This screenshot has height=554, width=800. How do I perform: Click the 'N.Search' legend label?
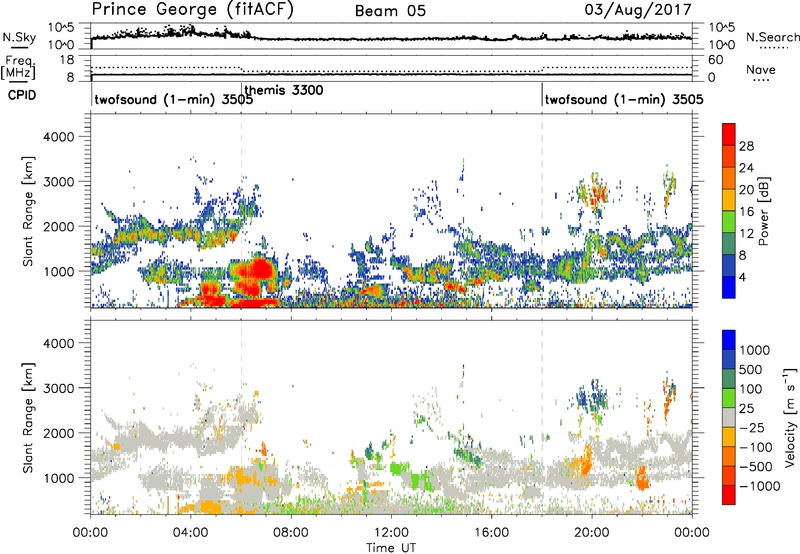773,37
